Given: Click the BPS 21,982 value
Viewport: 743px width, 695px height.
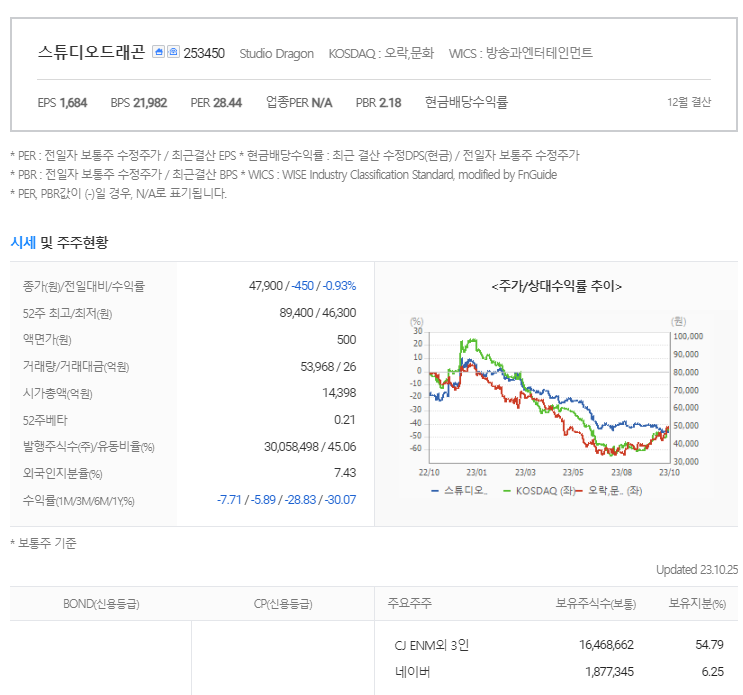Looking at the screenshot, I should click(x=138, y=103).
